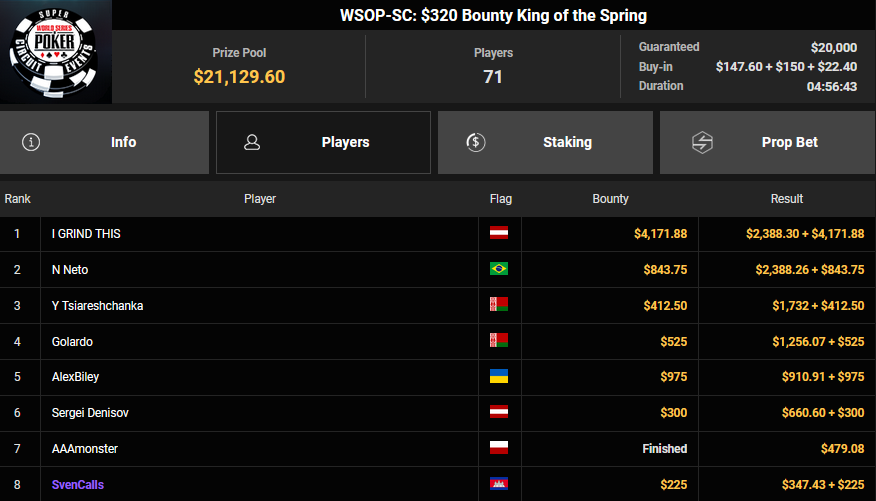The height and width of the screenshot is (501, 876).
Task: Click the WSOP Super Circuit Events logo
Action: [x=56, y=52]
